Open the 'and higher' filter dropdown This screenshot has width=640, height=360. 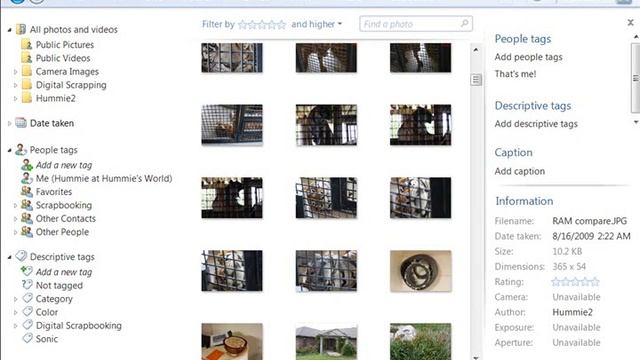coord(316,24)
